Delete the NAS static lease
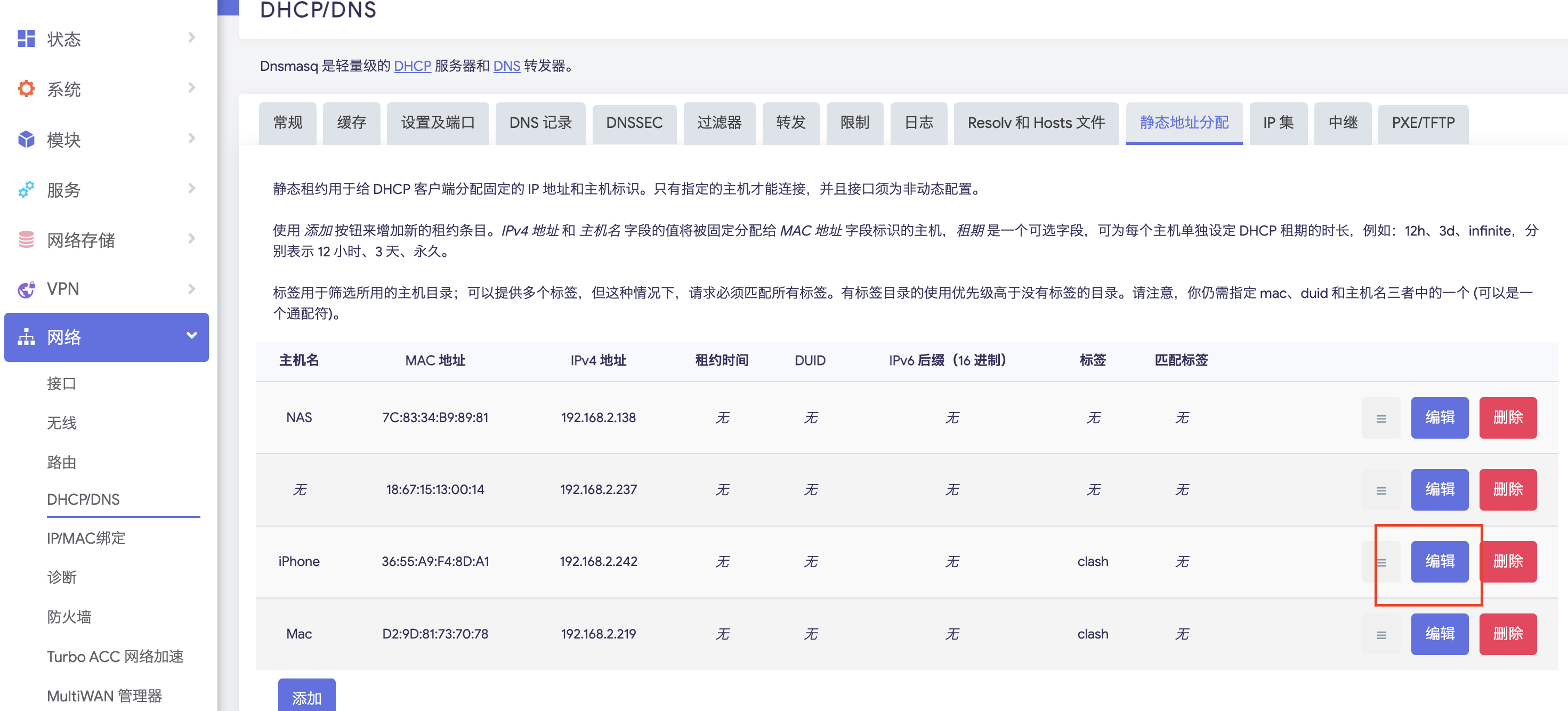This screenshot has height=711, width=1568. (1507, 417)
